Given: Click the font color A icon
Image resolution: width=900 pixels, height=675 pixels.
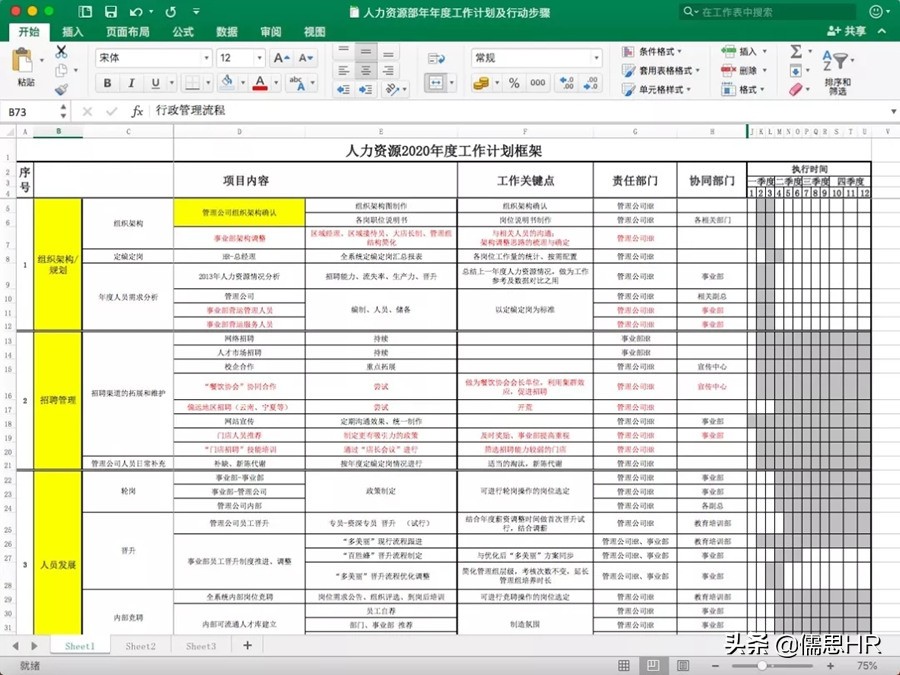Looking at the screenshot, I should (x=260, y=82).
